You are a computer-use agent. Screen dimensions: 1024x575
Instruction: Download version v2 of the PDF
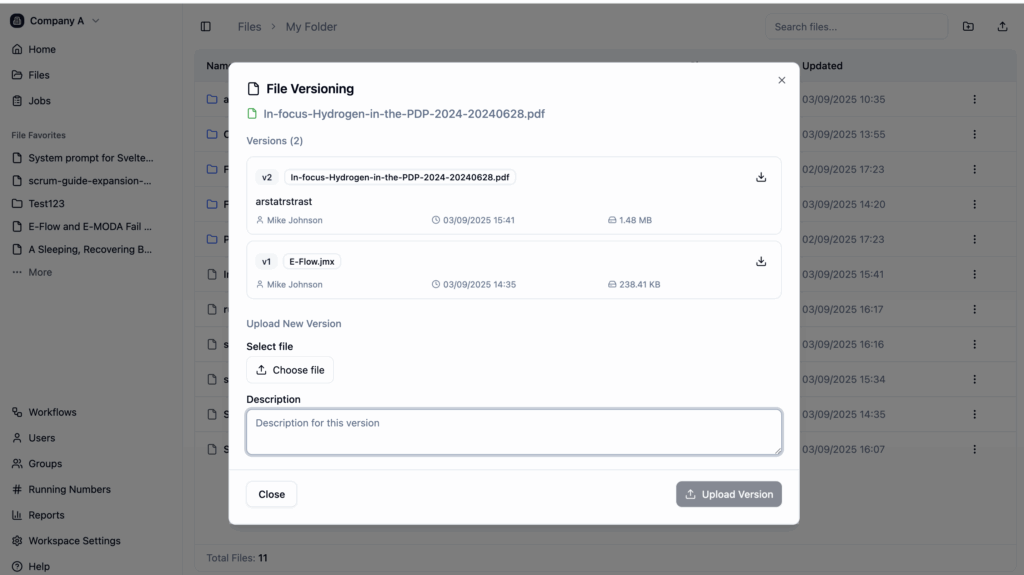click(761, 177)
